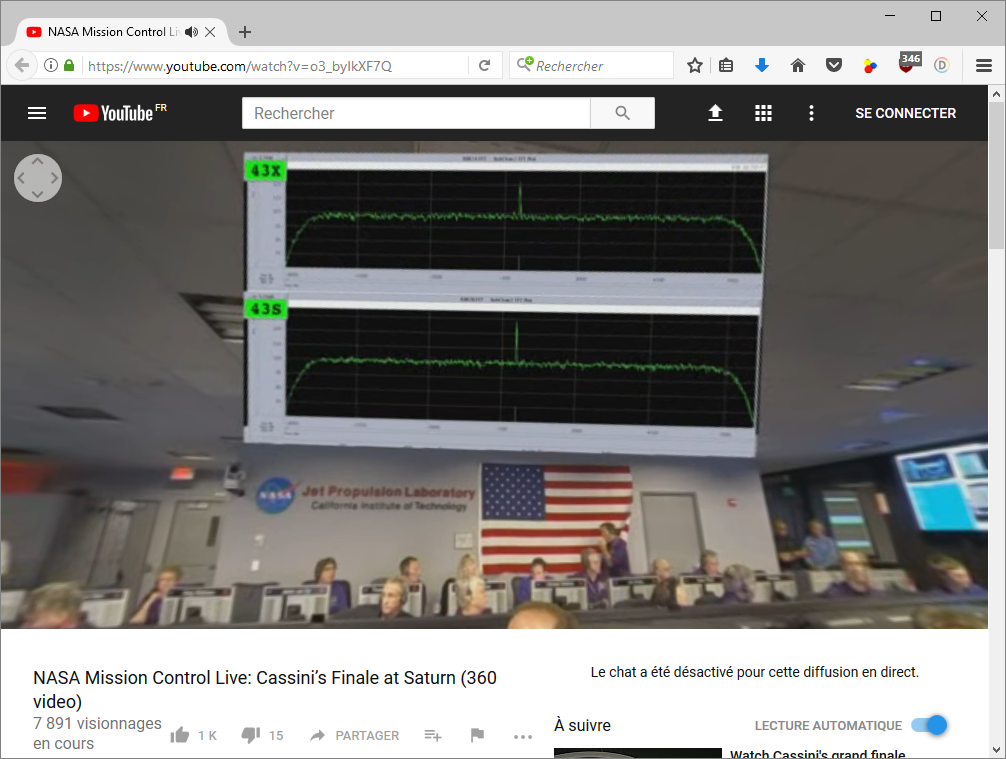Like the video with thumbs up
Image resolution: width=1006 pixels, height=759 pixels.
tap(180, 735)
